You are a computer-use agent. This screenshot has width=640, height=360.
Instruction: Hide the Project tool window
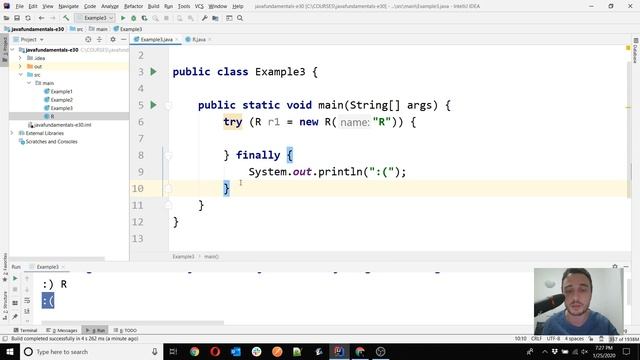point(124,40)
